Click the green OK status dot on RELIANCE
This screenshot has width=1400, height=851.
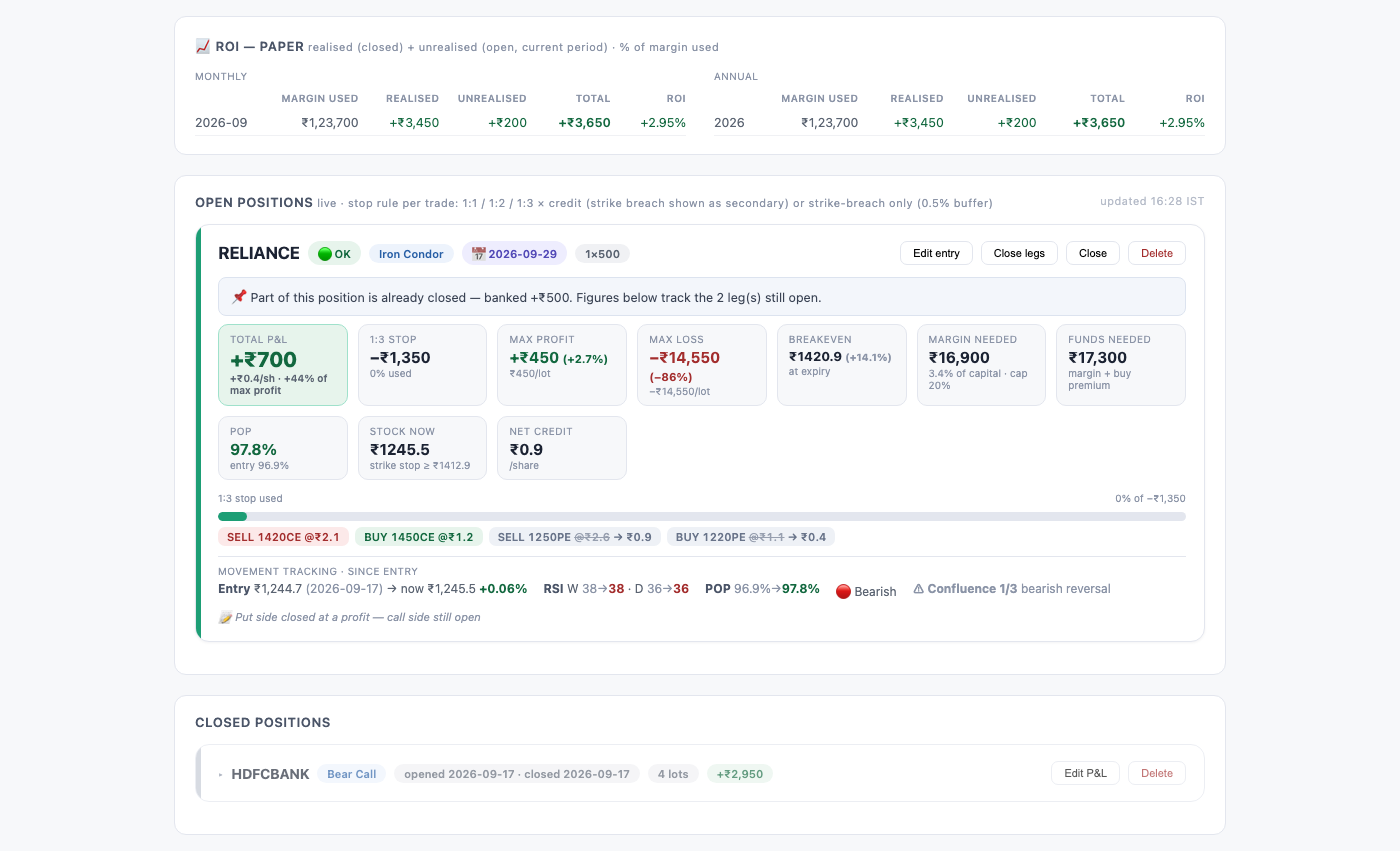point(324,254)
